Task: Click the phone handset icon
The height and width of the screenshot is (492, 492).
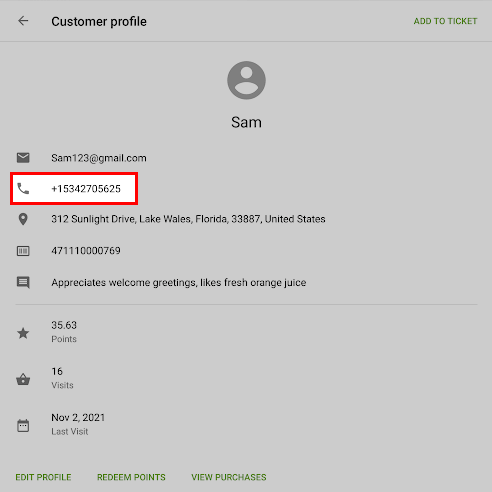Action: pos(23,189)
